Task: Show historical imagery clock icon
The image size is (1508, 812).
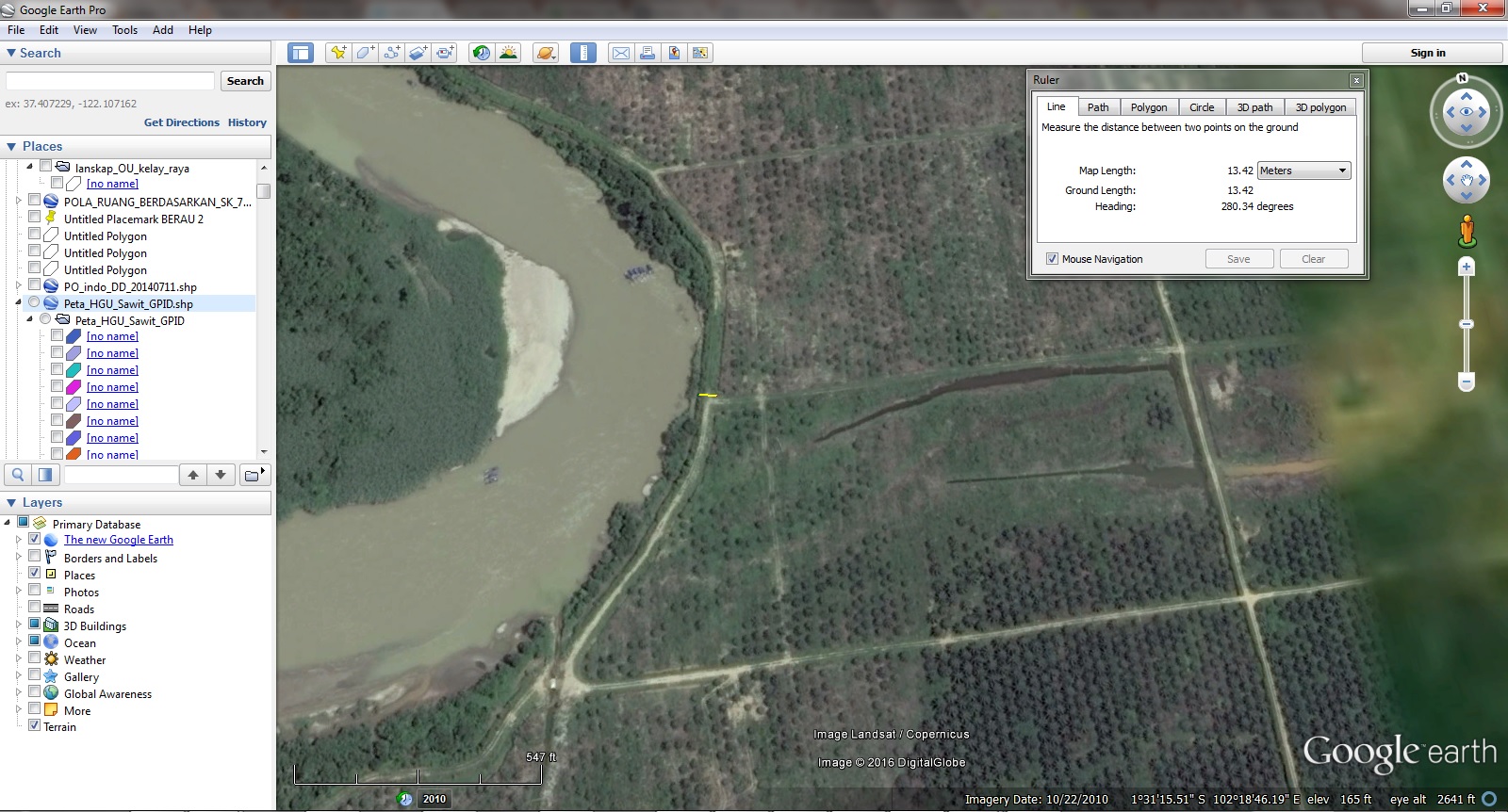Action: click(482, 53)
